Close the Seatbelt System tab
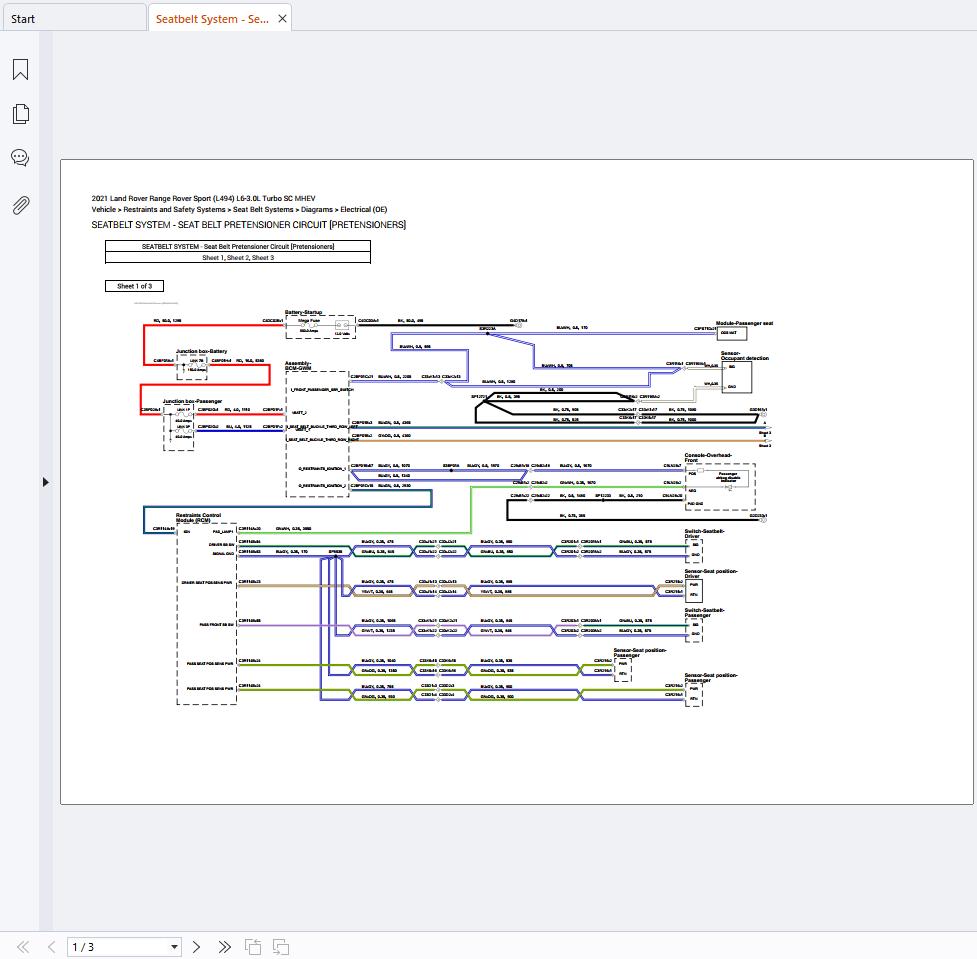The height and width of the screenshot is (959, 977). pos(283,19)
